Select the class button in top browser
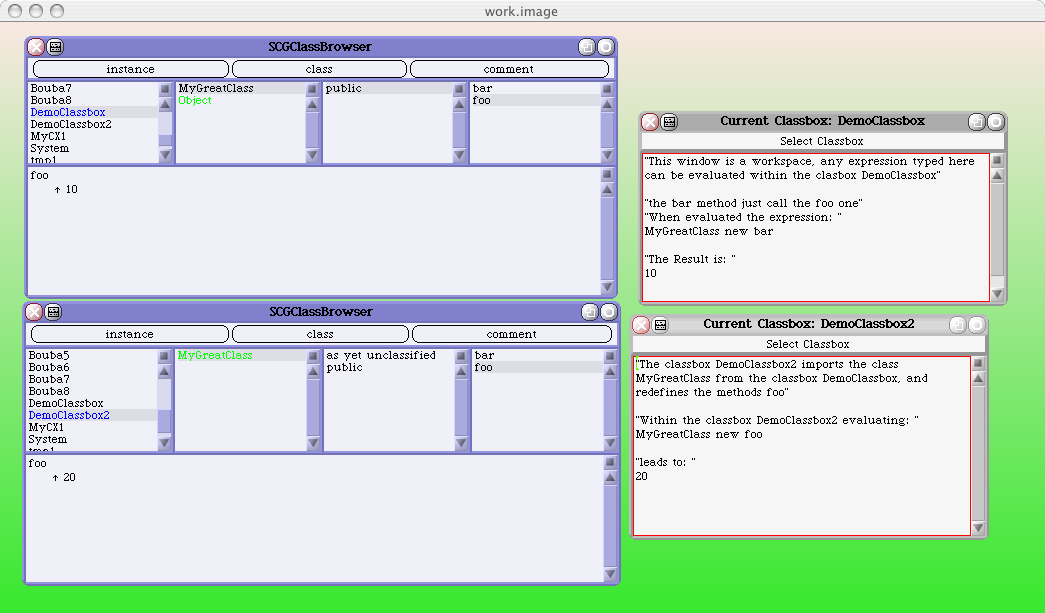Viewport: 1045px width, 613px height. [319, 69]
